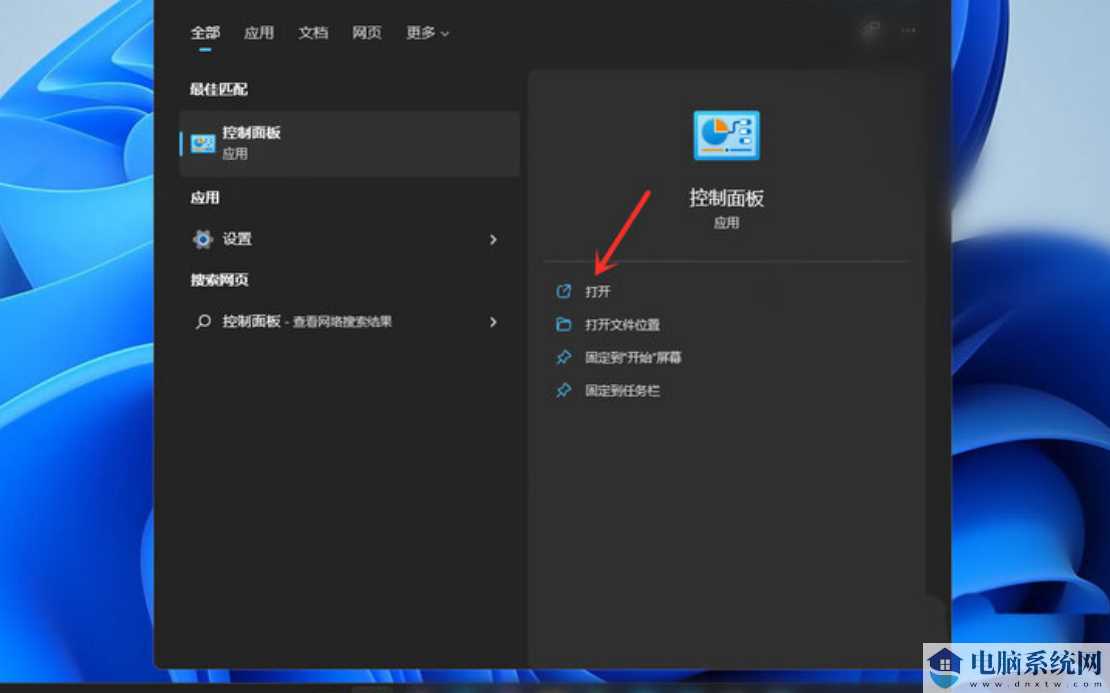Viewport: 1110px width, 693px height.
Task: Click the folder icon for 打开文件位置
Action: coord(564,324)
